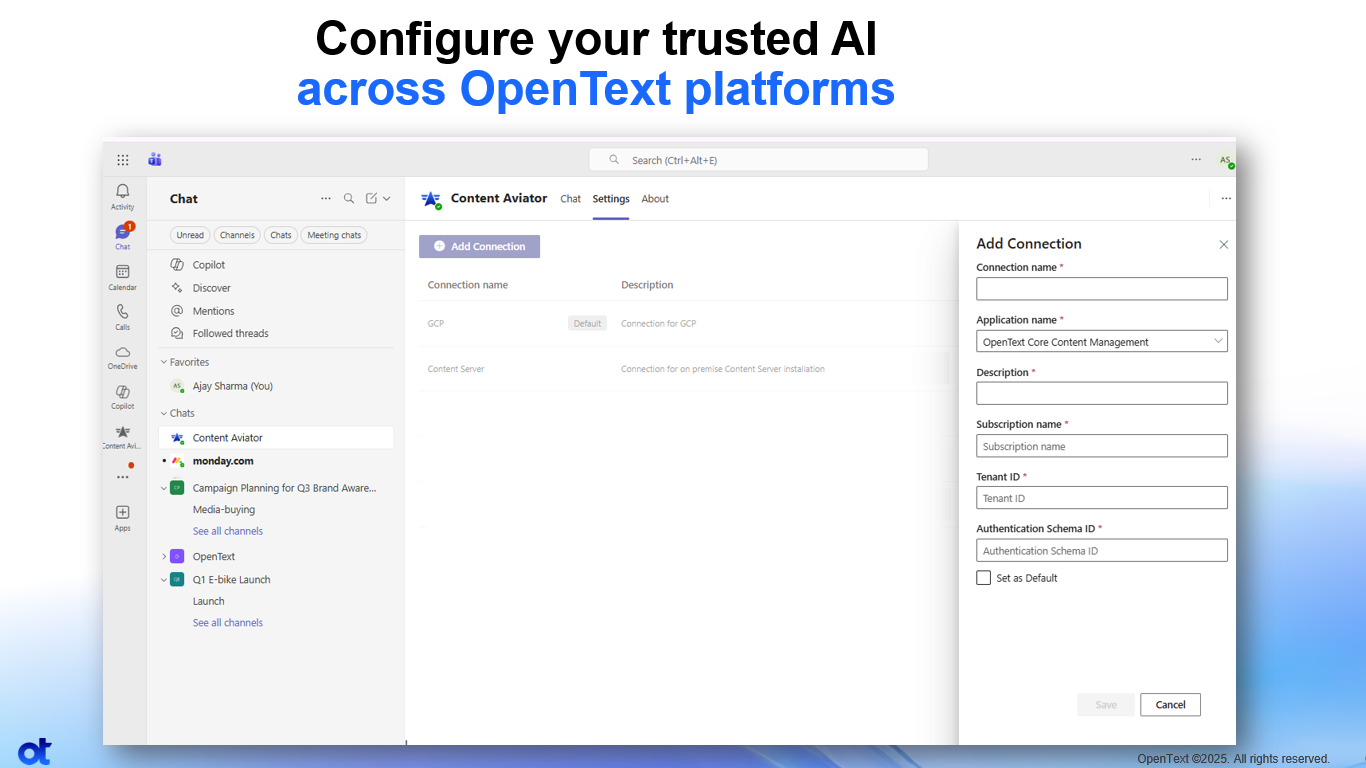Click the Save button
Screen dimensions: 1366x768
tap(1106, 705)
